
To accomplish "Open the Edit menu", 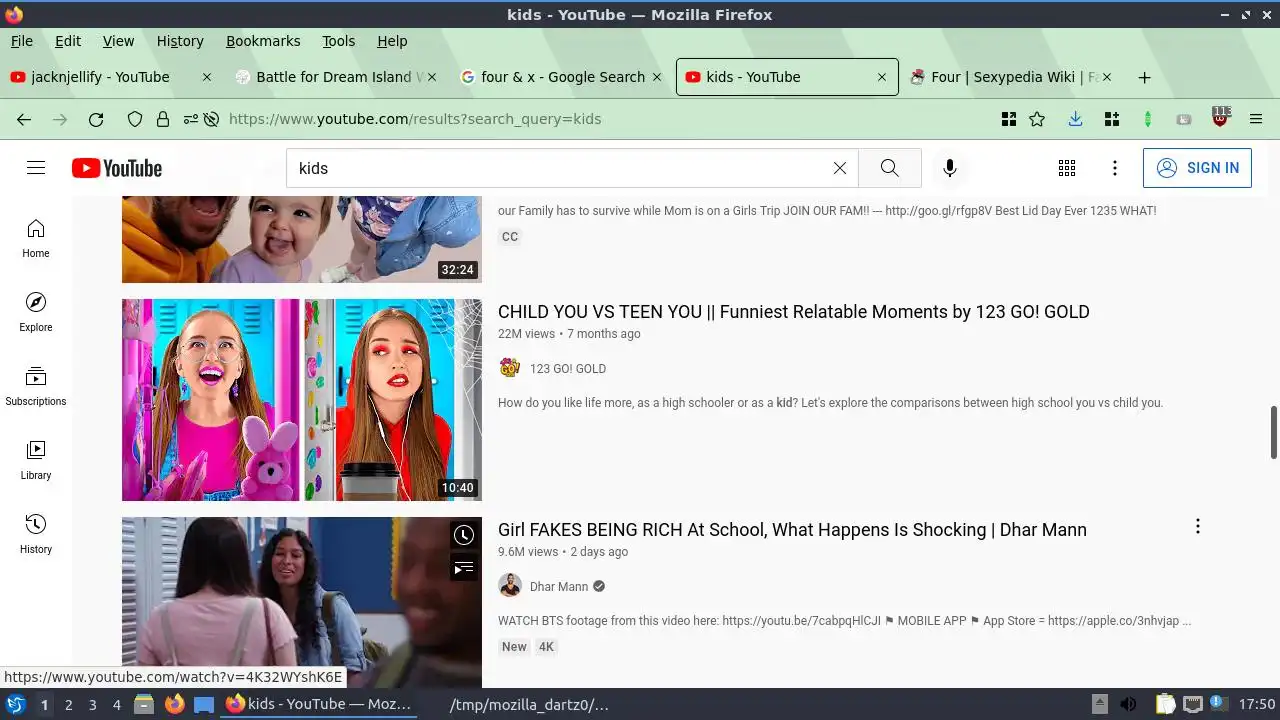I will (68, 41).
